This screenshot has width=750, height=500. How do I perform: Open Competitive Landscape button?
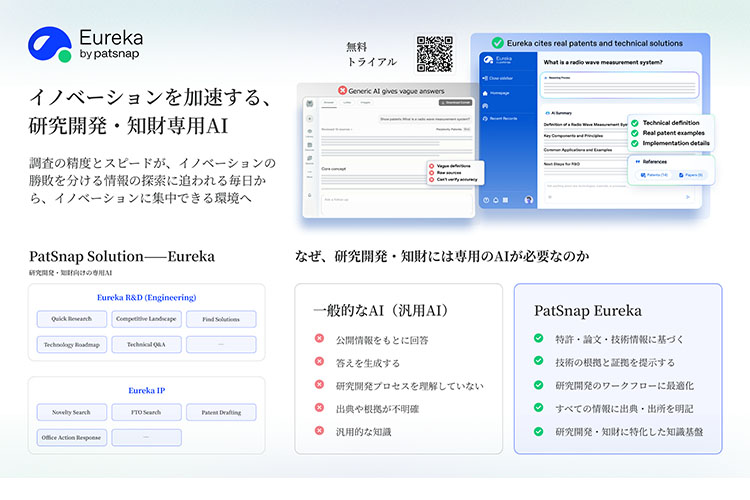coord(146,319)
